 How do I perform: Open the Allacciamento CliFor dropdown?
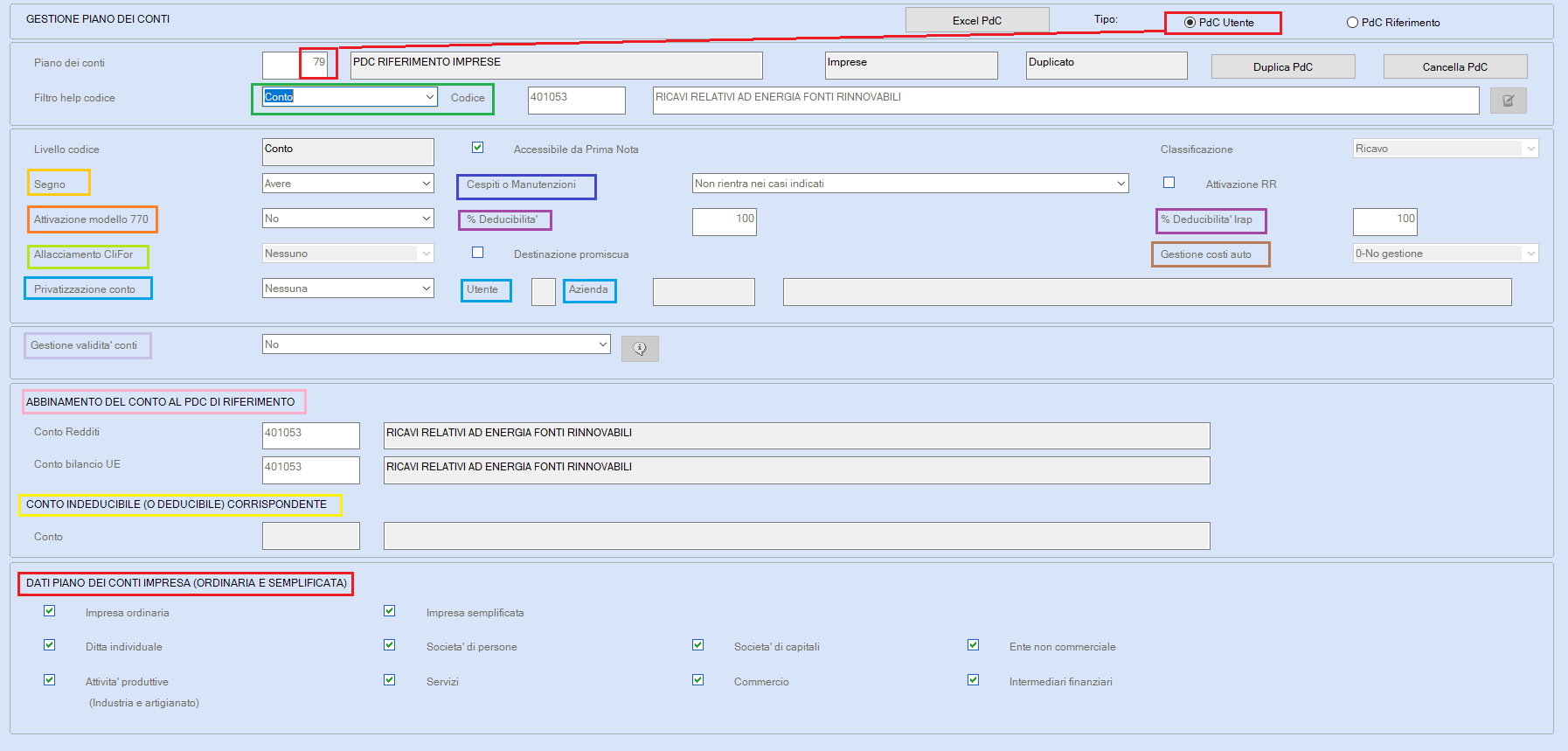click(348, 254)
